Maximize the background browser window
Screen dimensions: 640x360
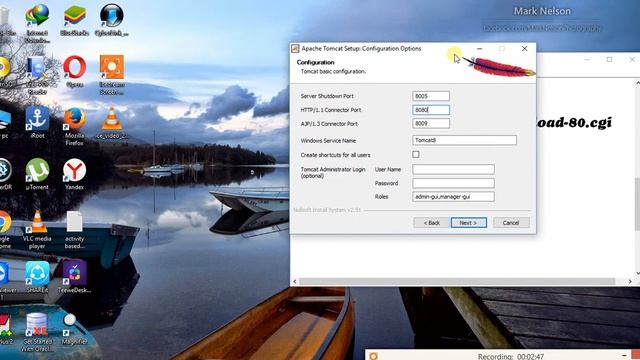609,60
